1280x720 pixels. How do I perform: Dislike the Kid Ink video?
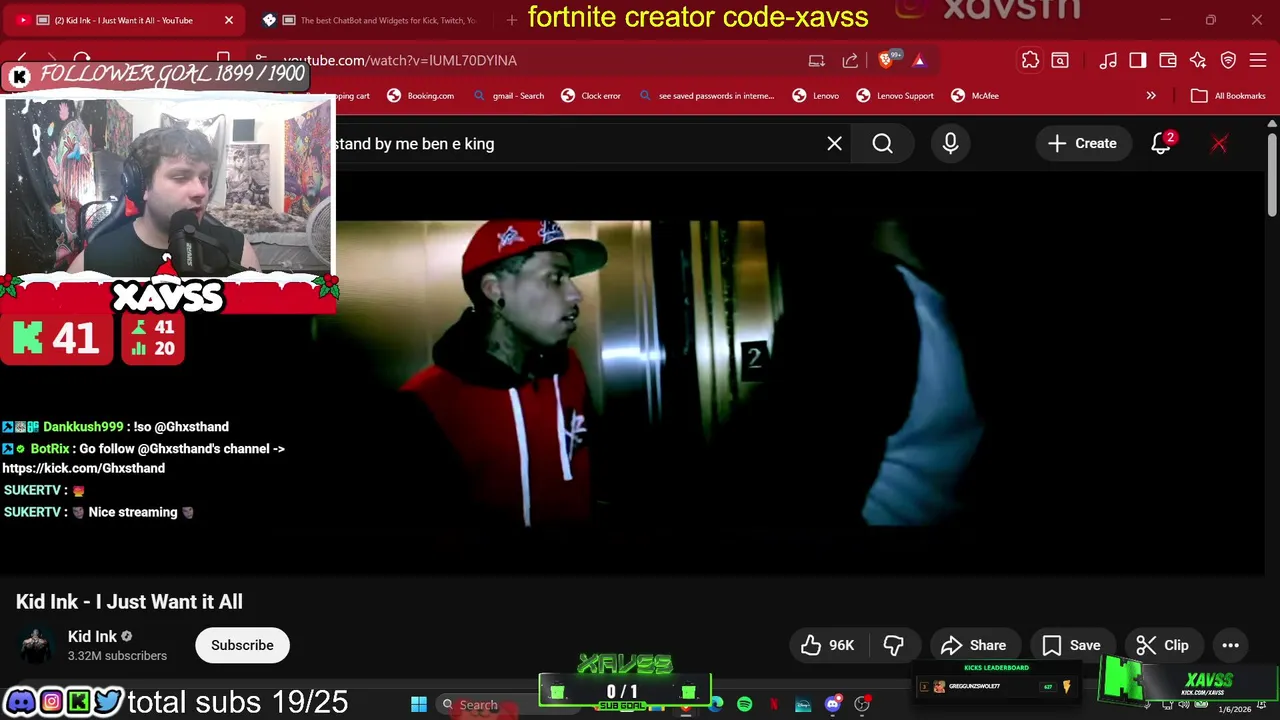point(894,645)
